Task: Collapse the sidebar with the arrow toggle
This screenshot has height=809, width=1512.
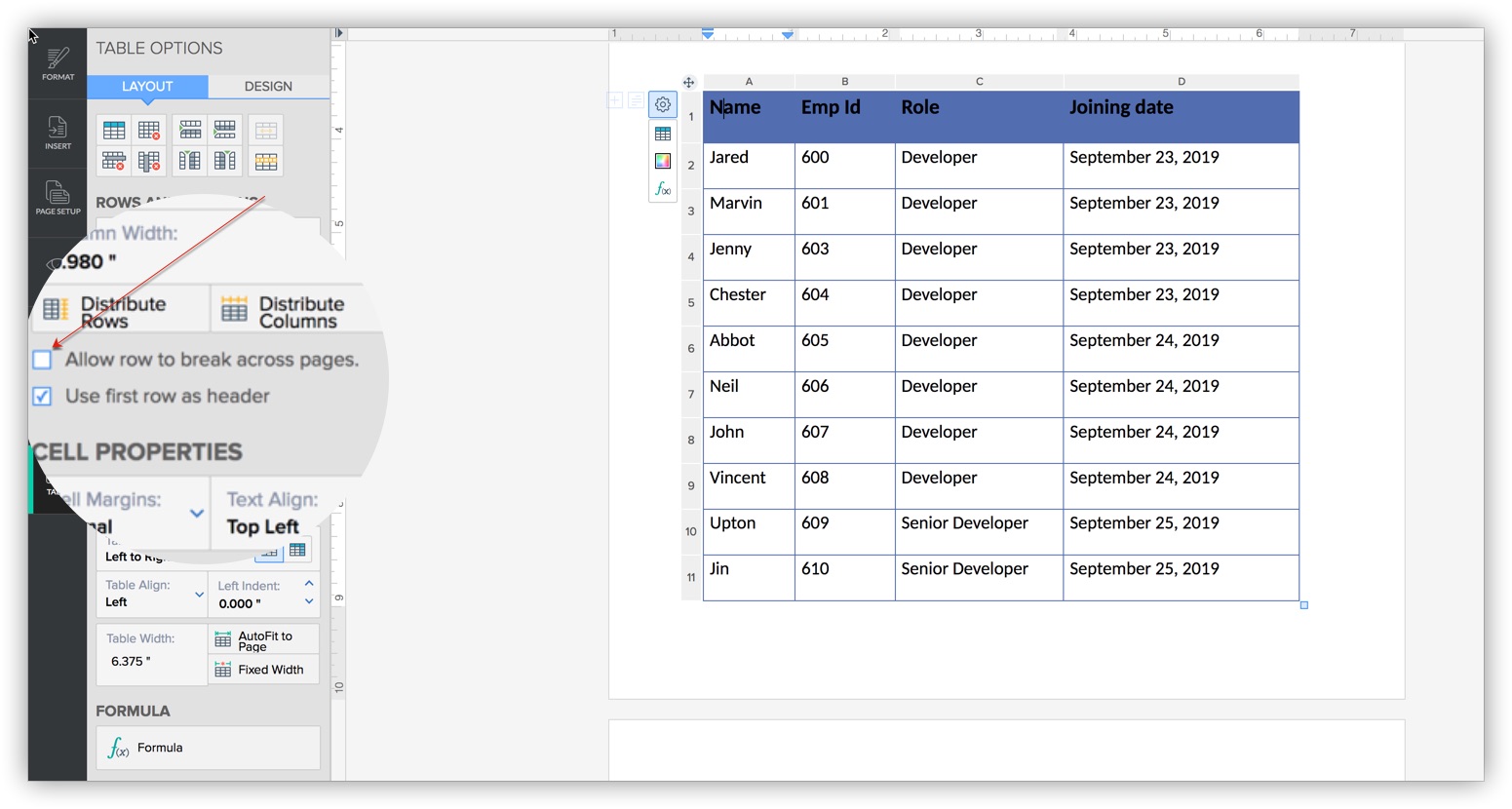Action: click(x=338, y=33)
